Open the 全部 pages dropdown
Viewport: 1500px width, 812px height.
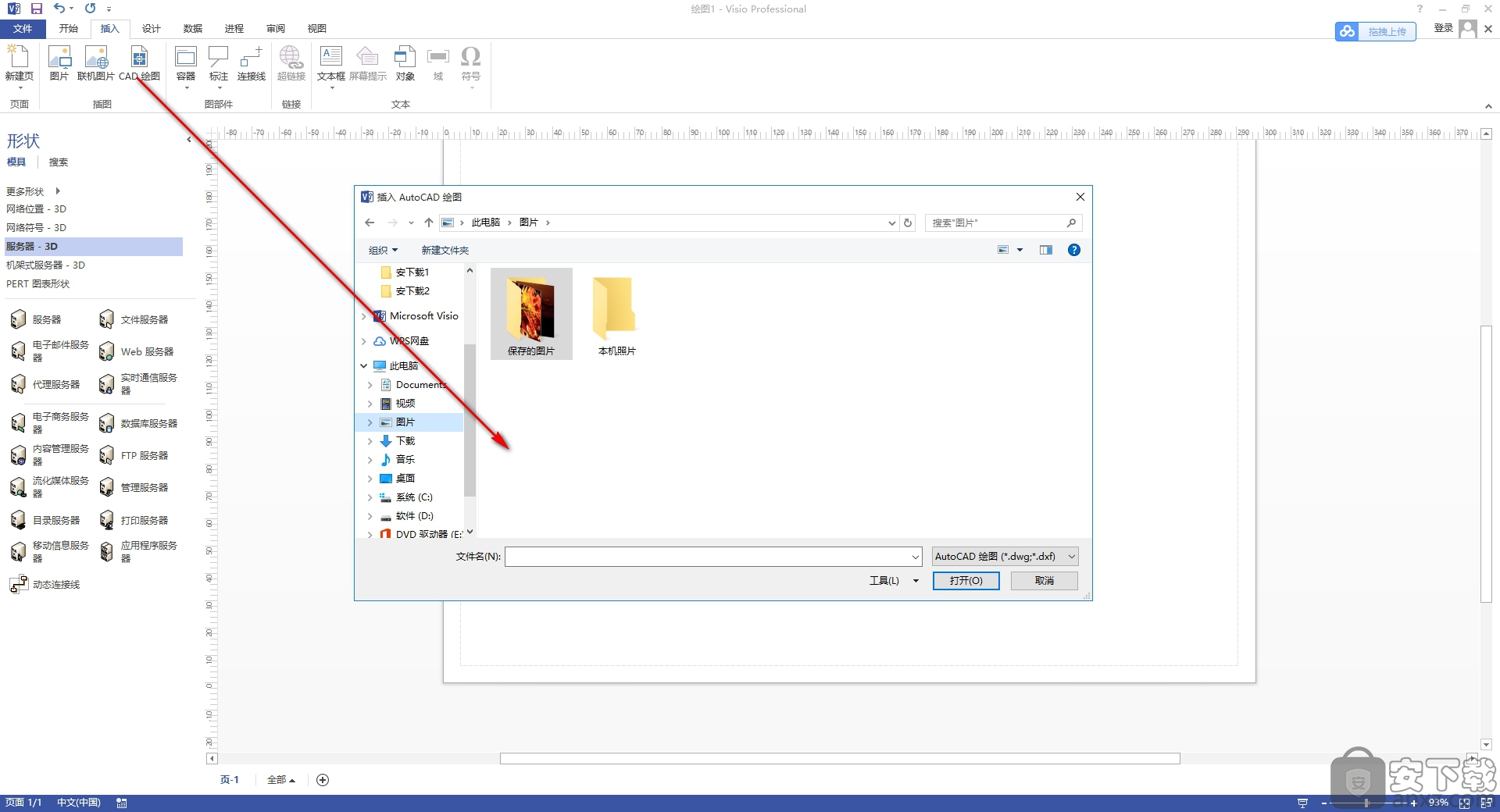281,780
